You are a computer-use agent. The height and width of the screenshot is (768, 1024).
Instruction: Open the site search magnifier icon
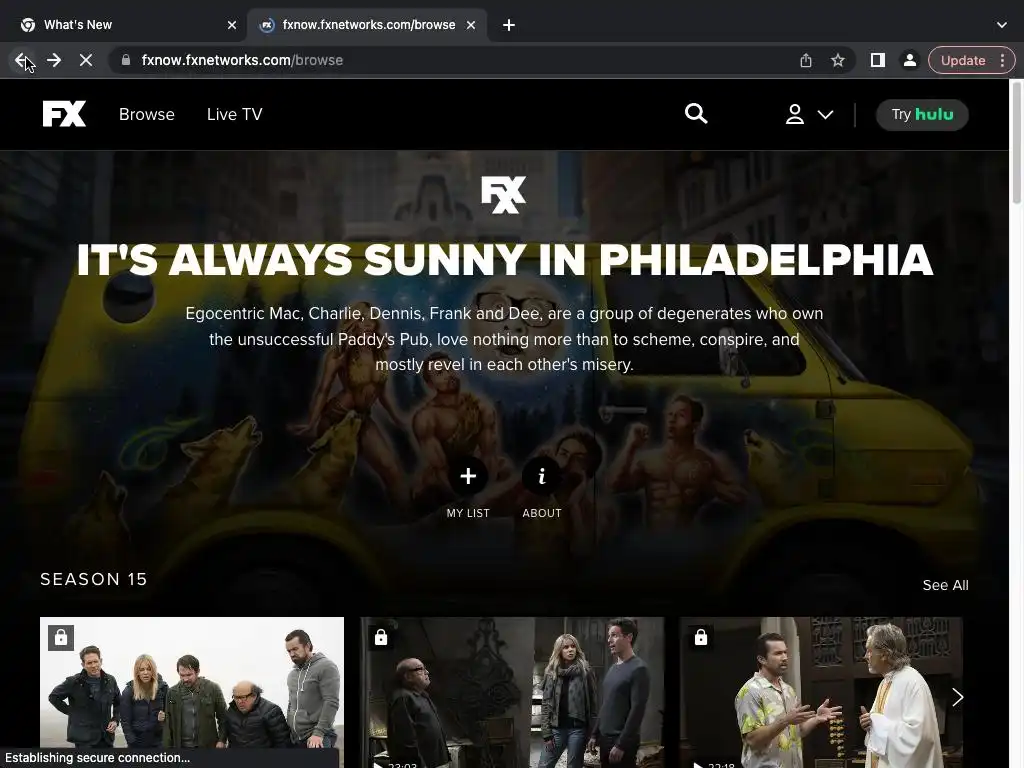(x=696, y=114)
